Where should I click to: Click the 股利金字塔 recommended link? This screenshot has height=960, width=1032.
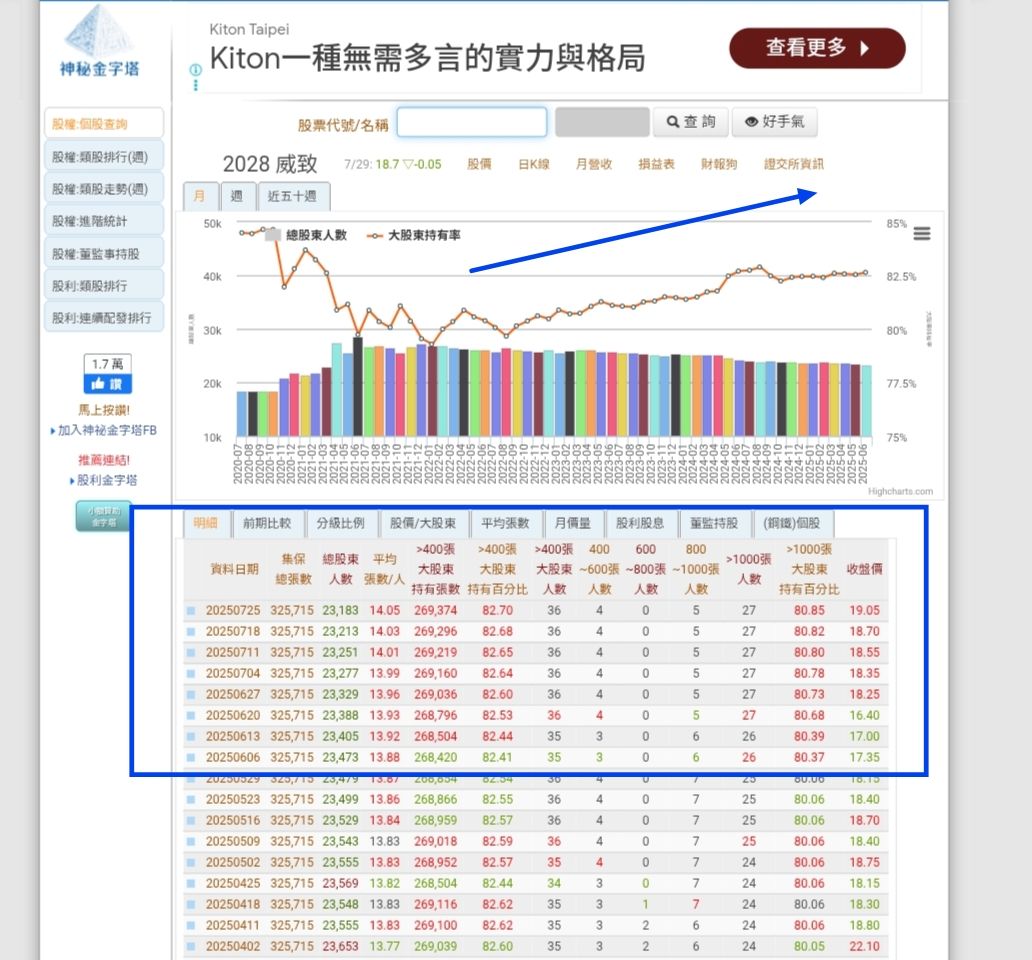pos(107,480)
